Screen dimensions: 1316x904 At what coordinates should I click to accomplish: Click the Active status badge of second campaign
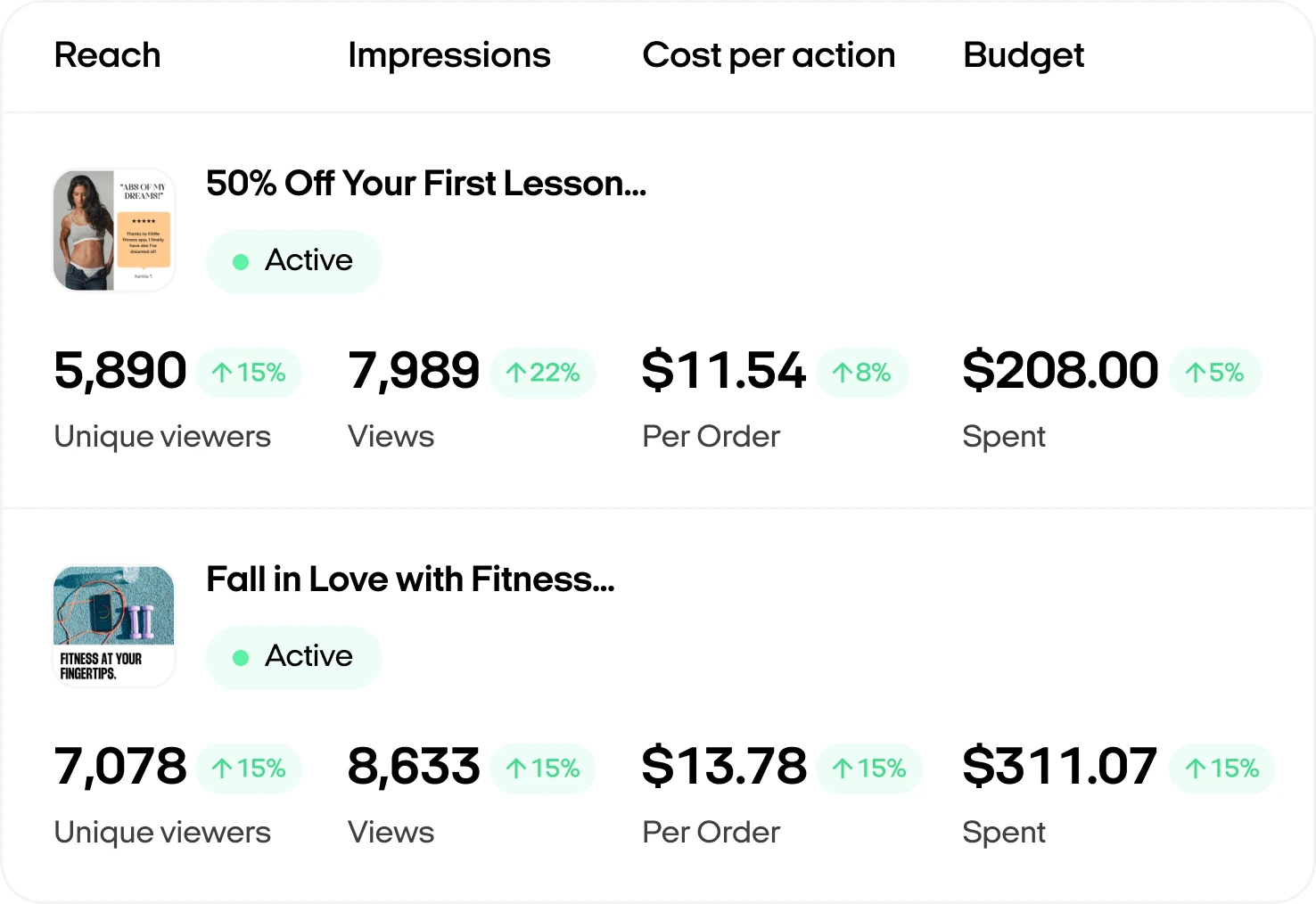pyautogui.click(x=293, y=657)
